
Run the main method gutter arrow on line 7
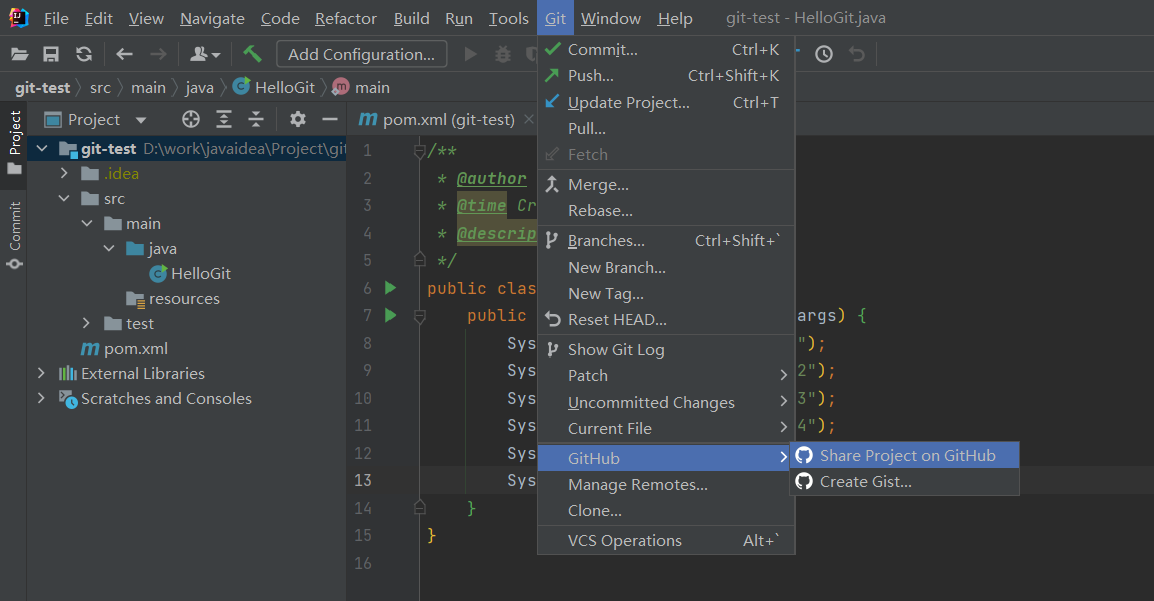click(390, 315)
